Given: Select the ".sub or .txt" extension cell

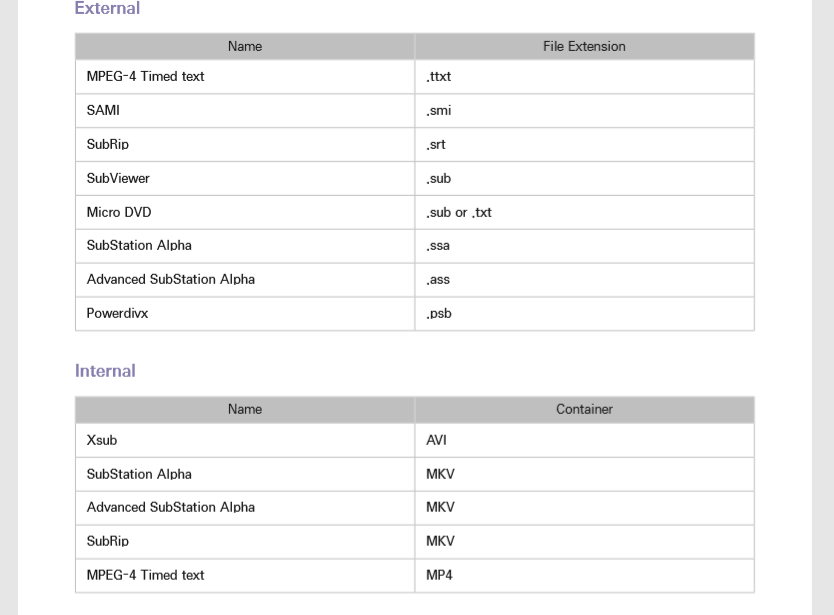Looking at the screenshot, I should tap(459, 213).
